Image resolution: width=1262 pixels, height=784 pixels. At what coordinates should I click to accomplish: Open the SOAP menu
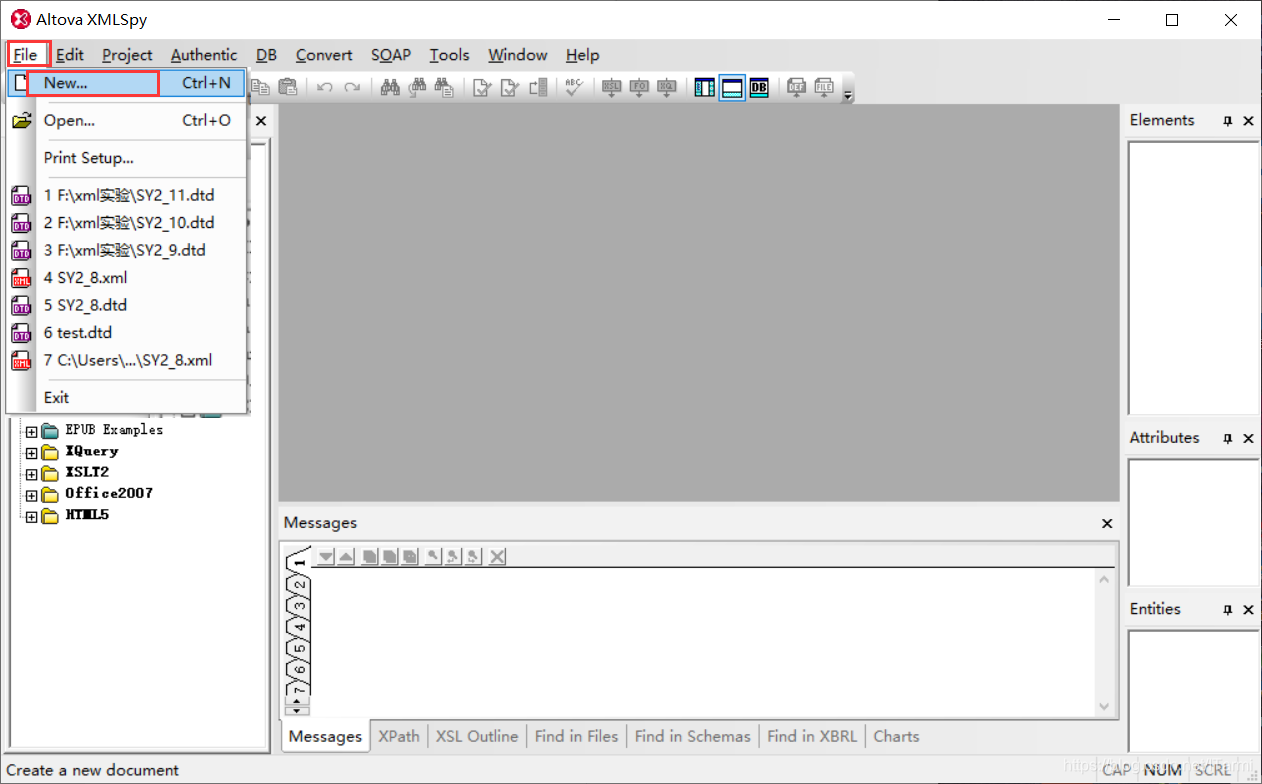pyautogui.click(x=391, y=55)
